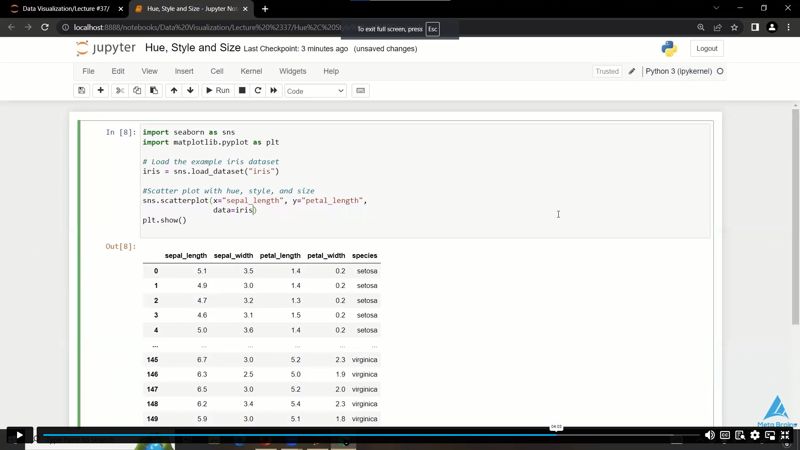Restart the kernel icon

(x=258, y=91)
